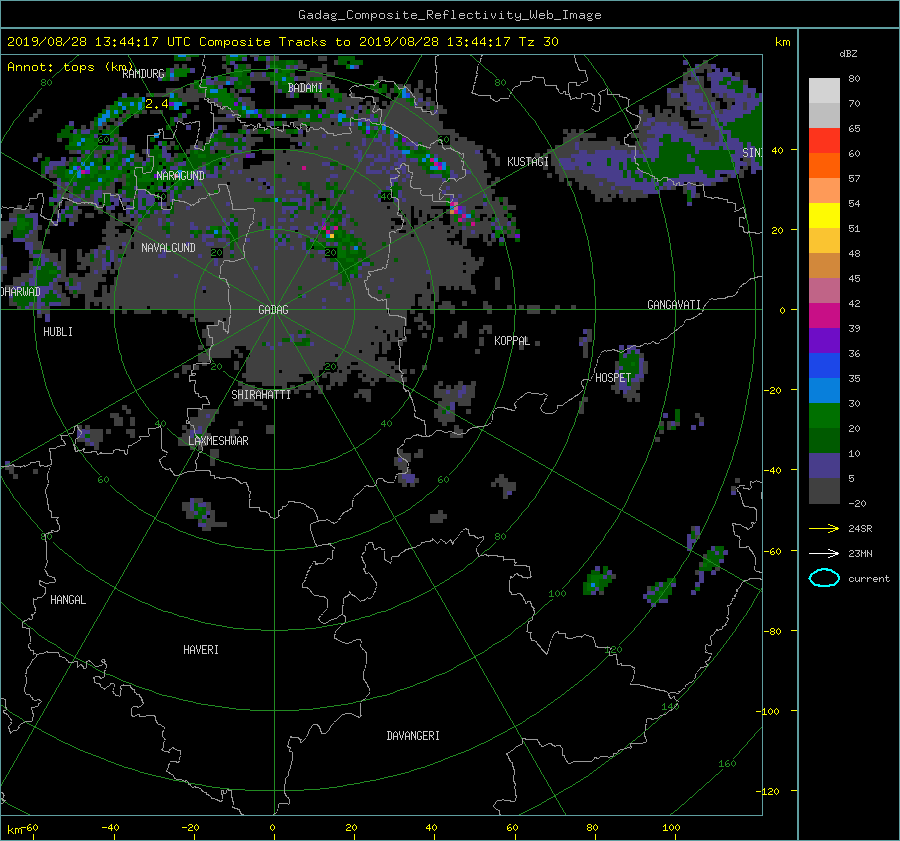Click the HANGAL town label
This screenshot has height=841, width=900.
click(x=68, y=600)
